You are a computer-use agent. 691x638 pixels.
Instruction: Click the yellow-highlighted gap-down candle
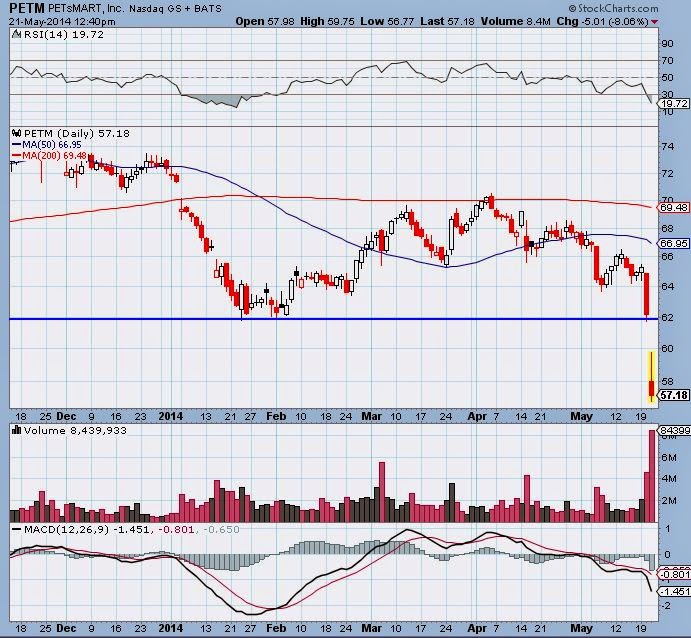click(x=652, y=377)
